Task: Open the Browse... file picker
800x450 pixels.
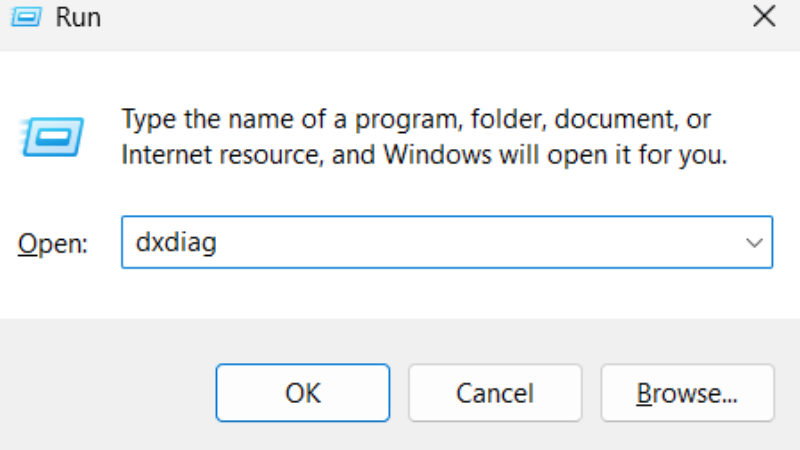Action: click(x=687, y=392)
